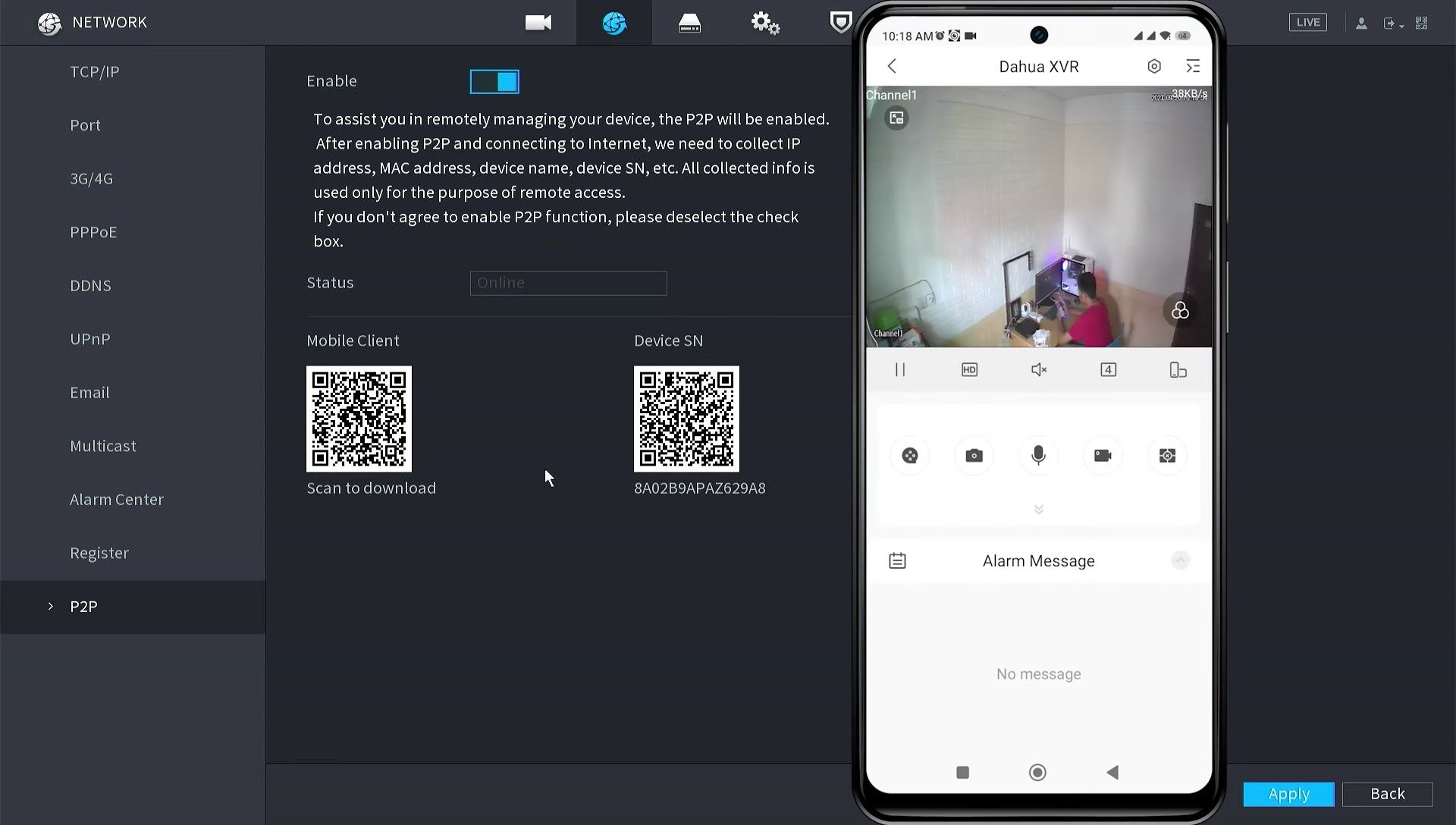Click the Mobile Client QR code
The image size is (1456, 825).
359,419
